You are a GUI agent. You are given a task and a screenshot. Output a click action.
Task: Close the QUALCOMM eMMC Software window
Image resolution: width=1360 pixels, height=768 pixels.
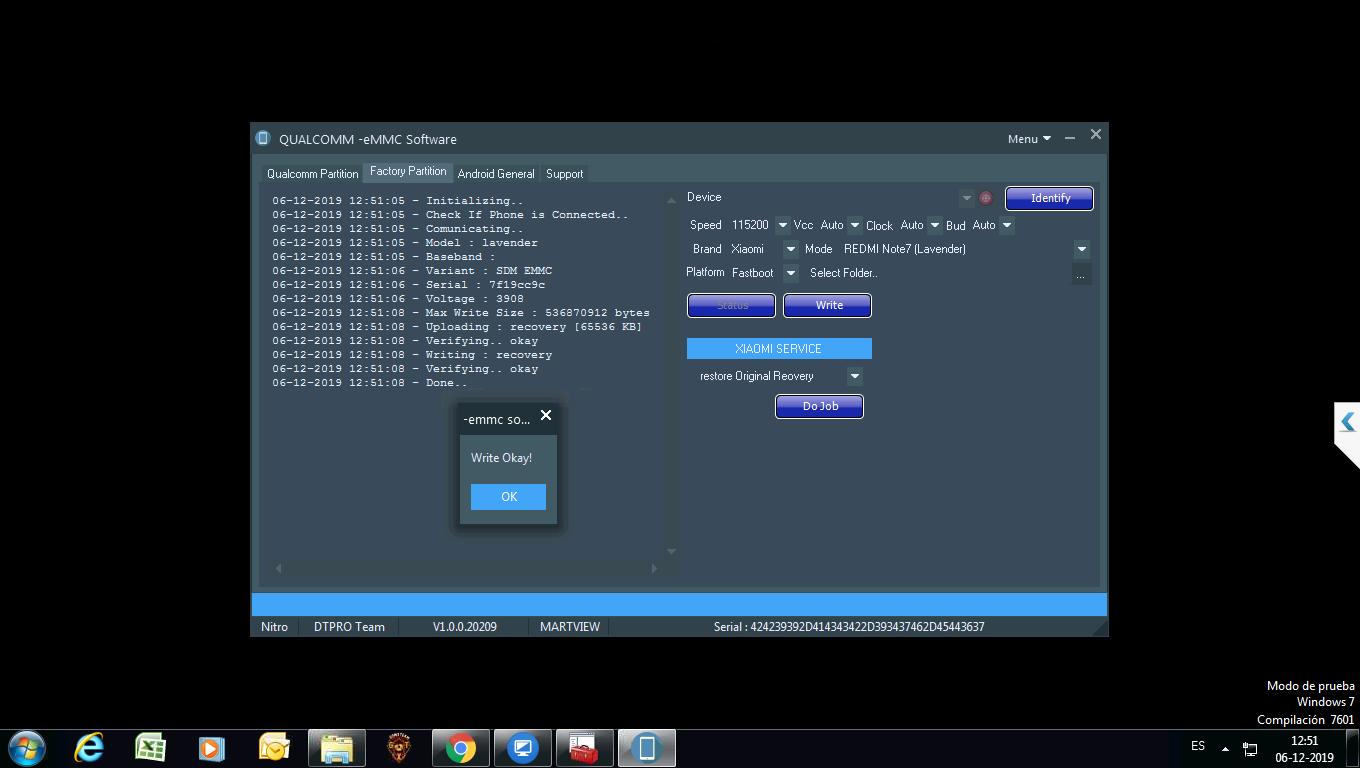click(x=1095, y=134)
